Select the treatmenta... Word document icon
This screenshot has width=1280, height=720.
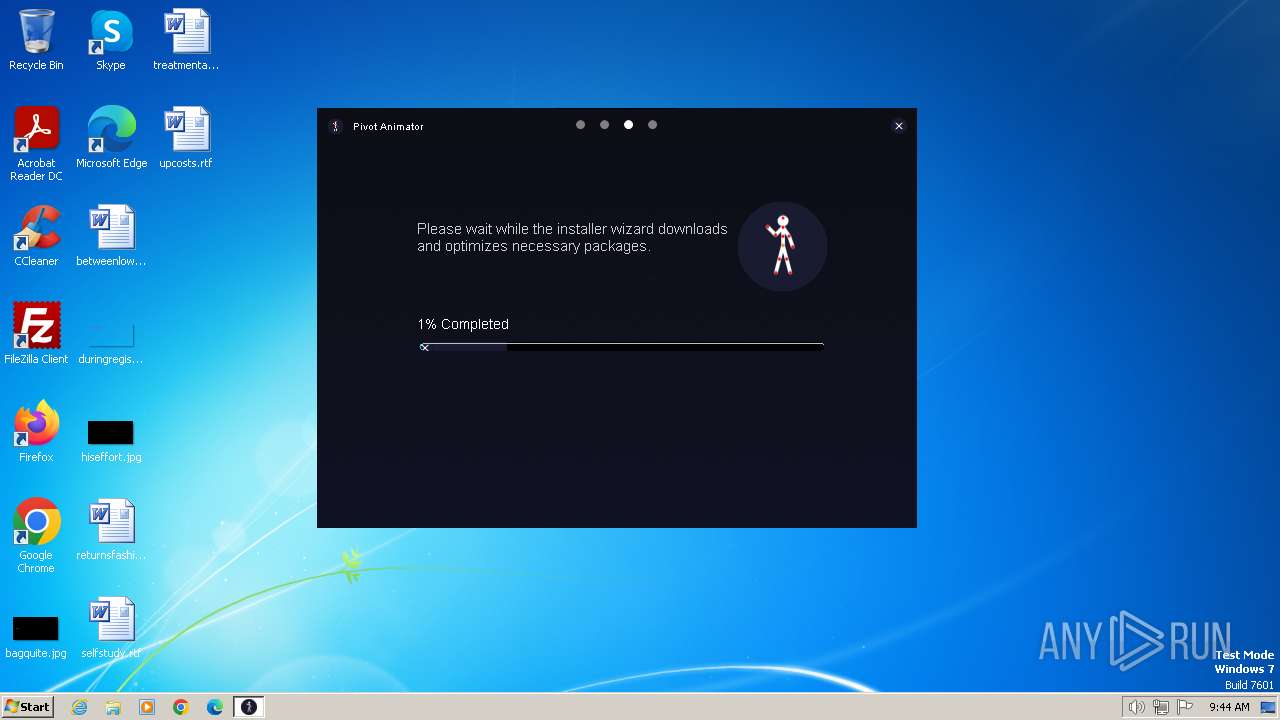[x=186, y=40]
